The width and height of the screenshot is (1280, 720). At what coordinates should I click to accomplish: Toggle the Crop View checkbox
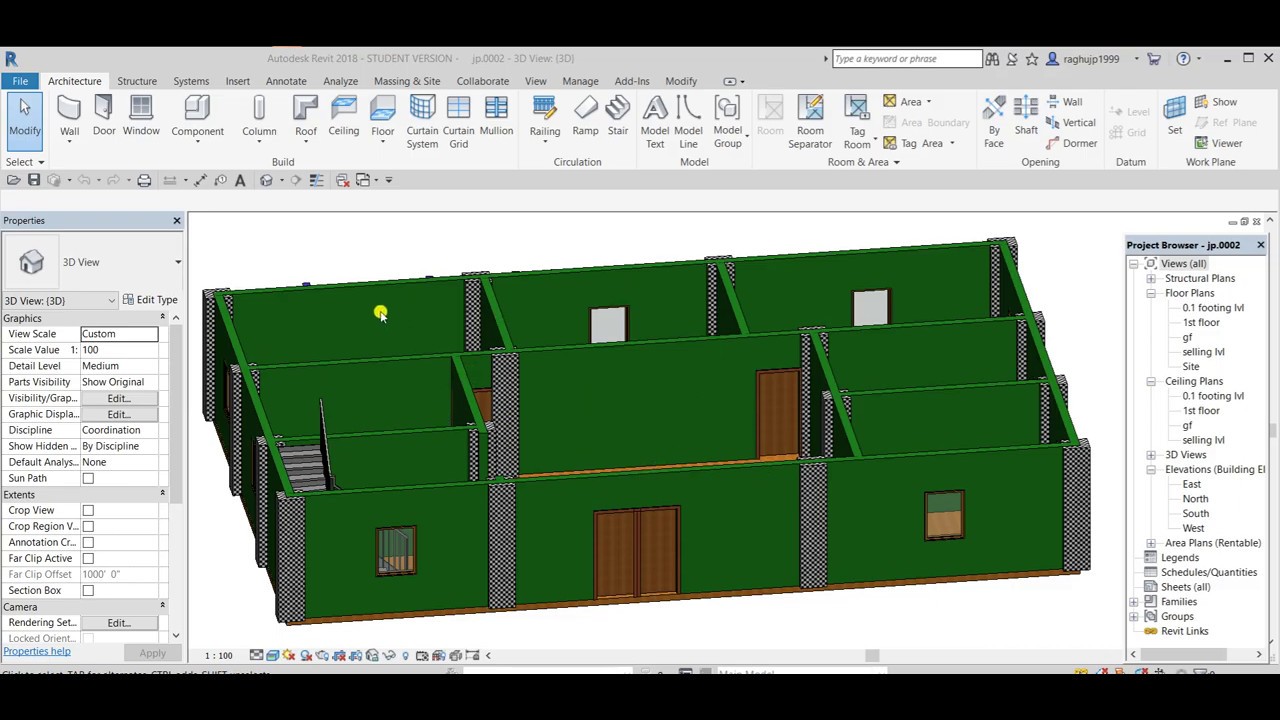[88, 510]
